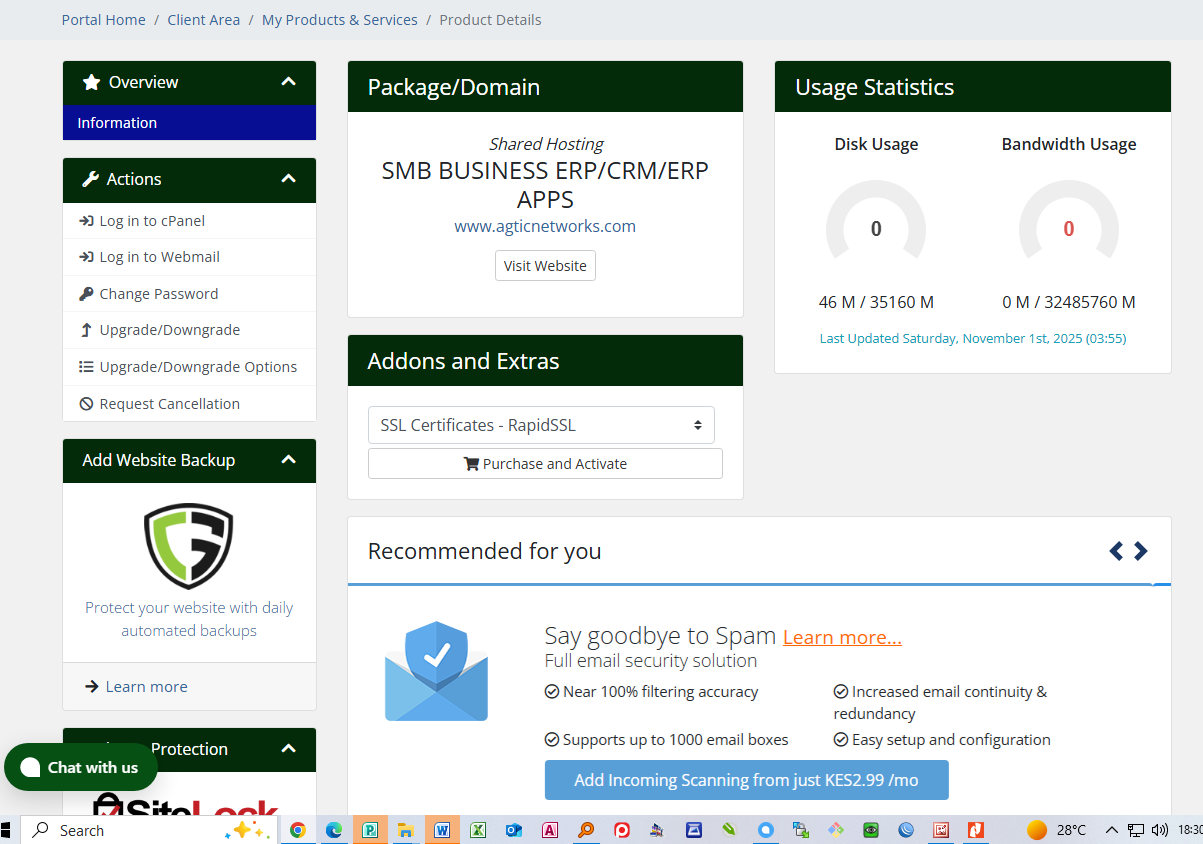1203x844 pixels.
Task: Open the chat bubble icon to chat
Action: (x=30, y=767)
